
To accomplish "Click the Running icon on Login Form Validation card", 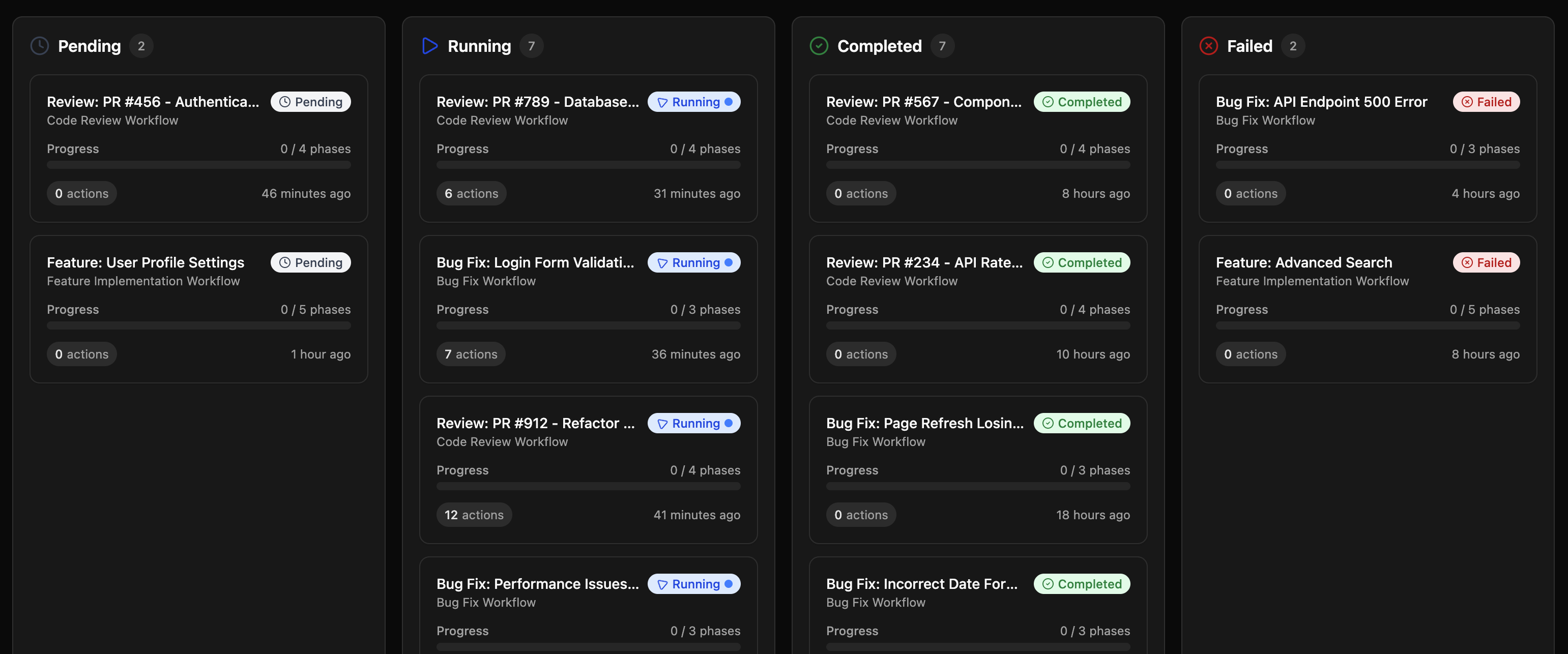I will click(662, 262).
